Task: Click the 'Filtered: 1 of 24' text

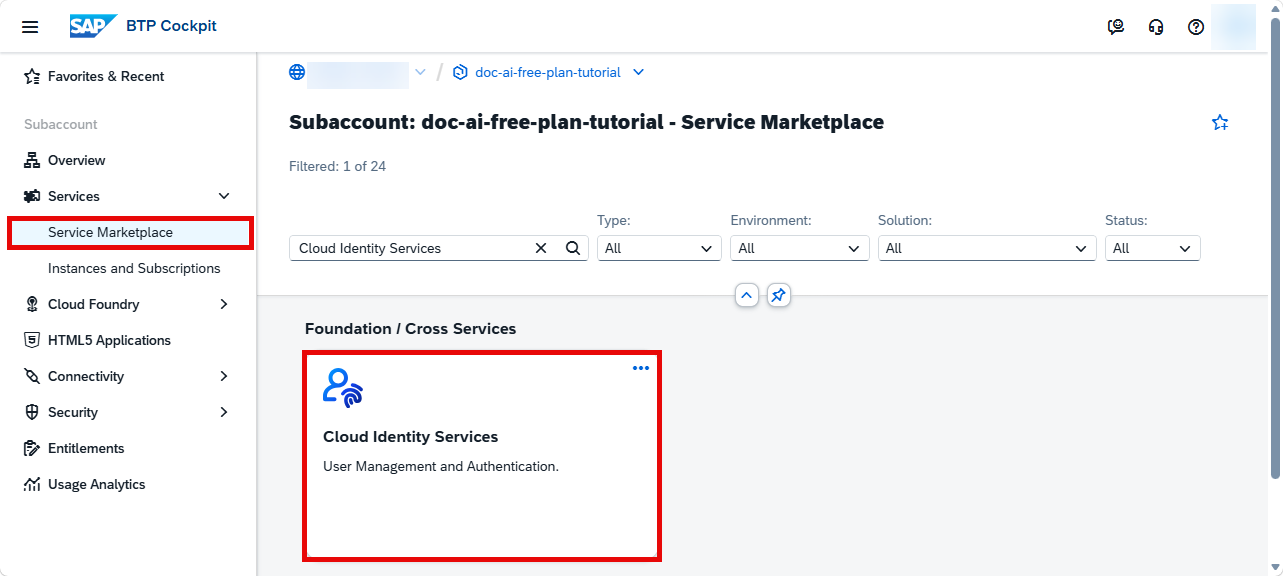Action: pos(337,166)
